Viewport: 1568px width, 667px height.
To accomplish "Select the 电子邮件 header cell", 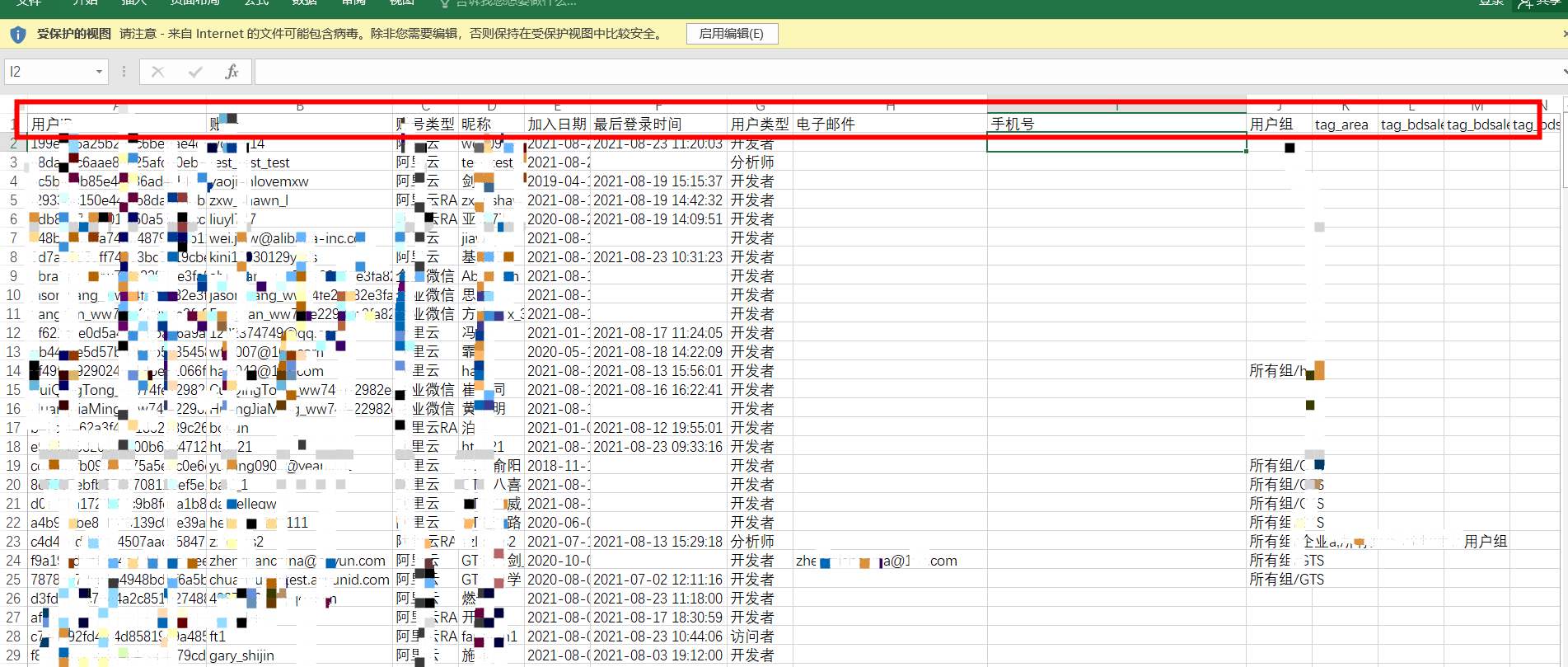I will [x=890, y=124].
